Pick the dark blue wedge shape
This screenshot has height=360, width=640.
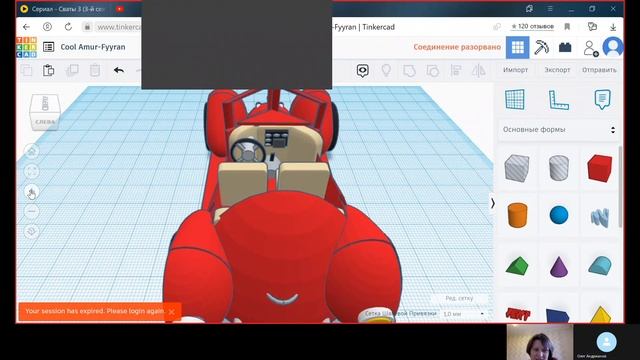point(558,315)
